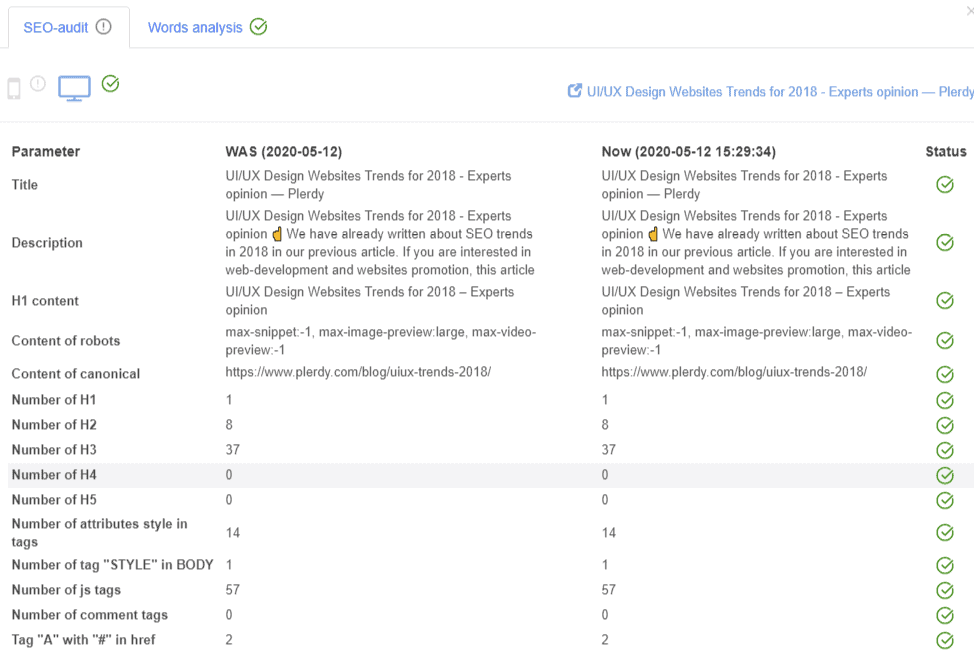Click the status checkmark for Number of js tags
This screenshot has height=667, width=974.
[944, 591]
